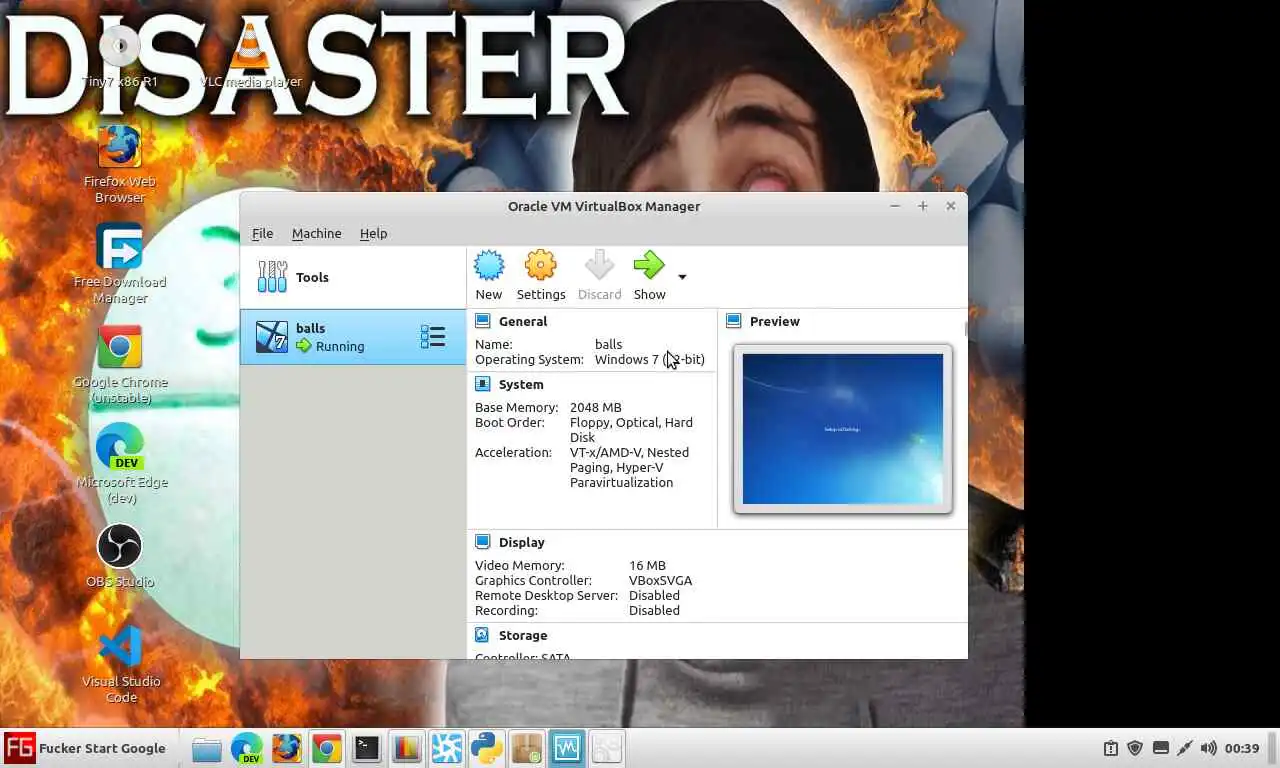Click the details pane vertical scrollbar
Viewport: 1280px width, 768px height.
pyautogui.click(x=965, y=328)
